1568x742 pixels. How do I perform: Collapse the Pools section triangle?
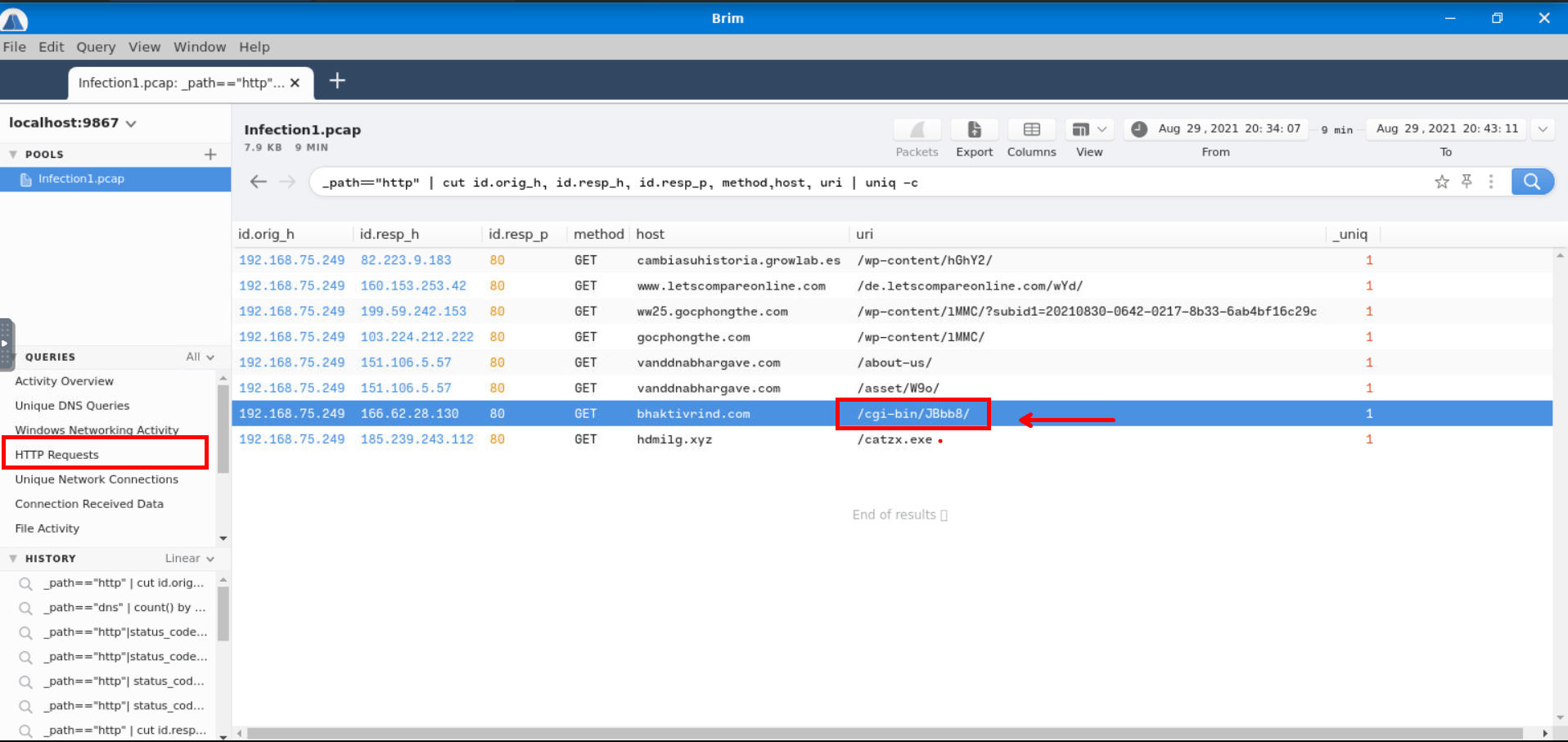pyautogui.click(x=13, y=154)
